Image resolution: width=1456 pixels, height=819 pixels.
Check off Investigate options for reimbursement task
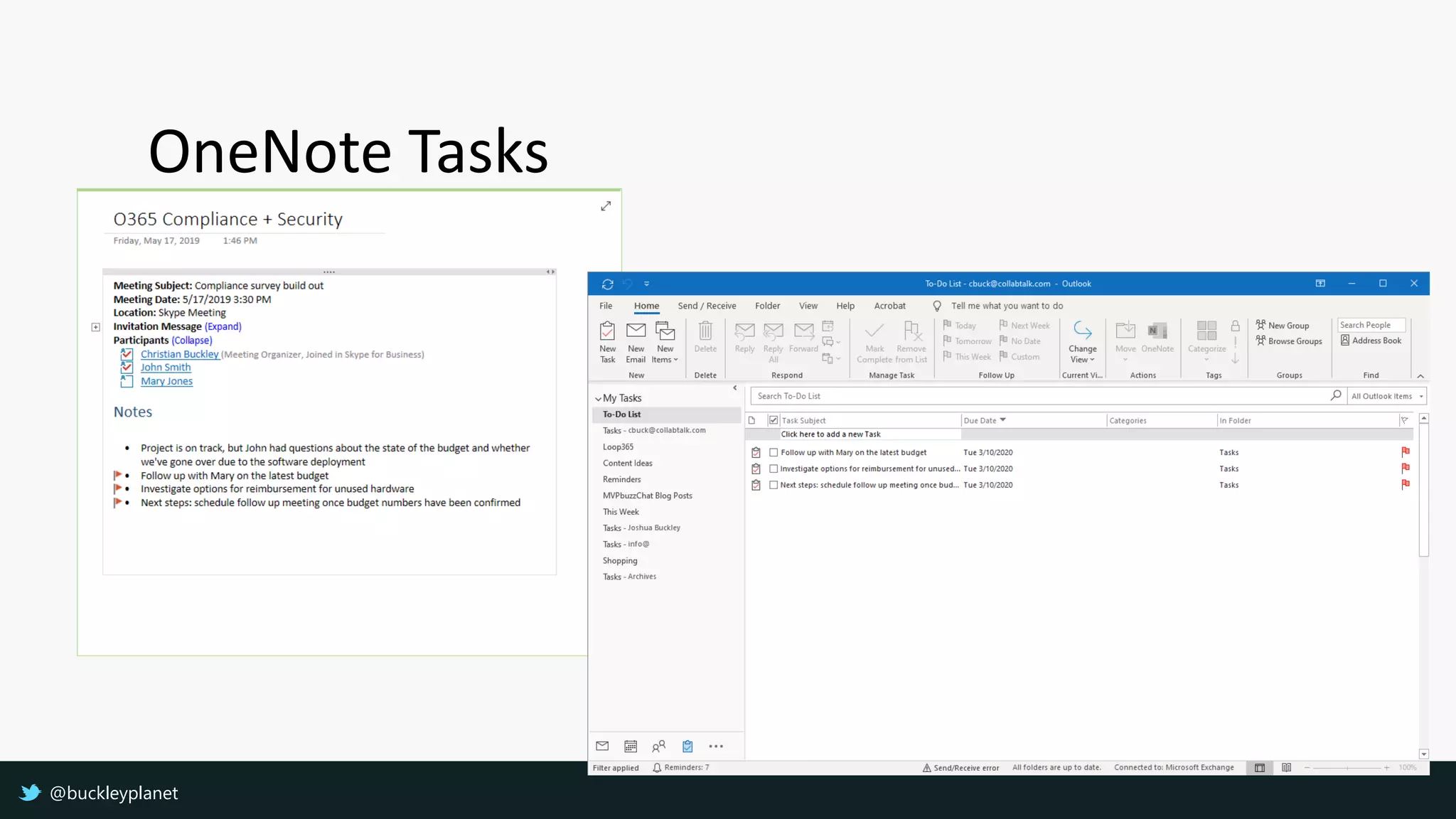click(x=773, y=469)
